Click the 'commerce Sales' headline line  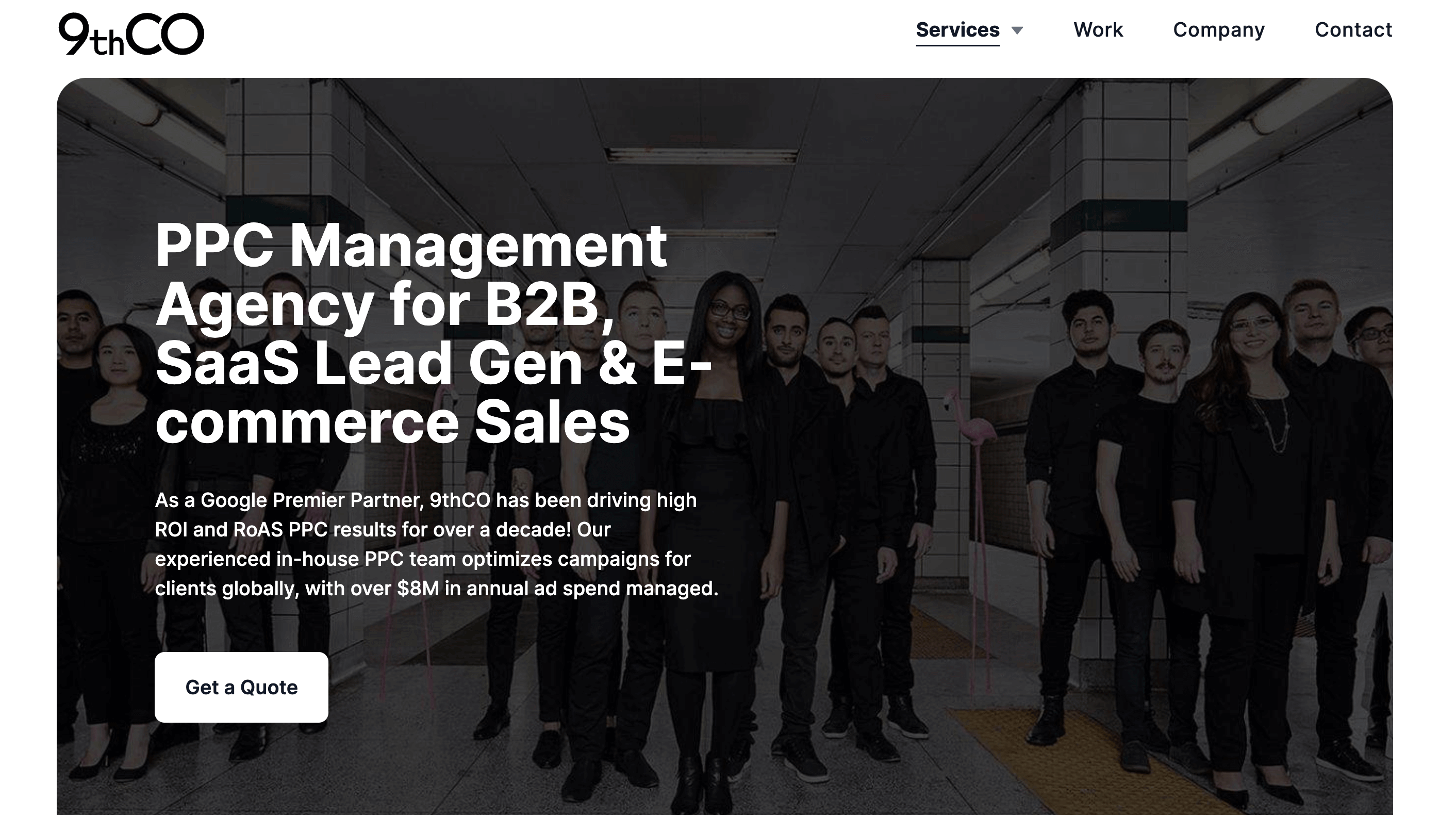(x=392, y=422)
